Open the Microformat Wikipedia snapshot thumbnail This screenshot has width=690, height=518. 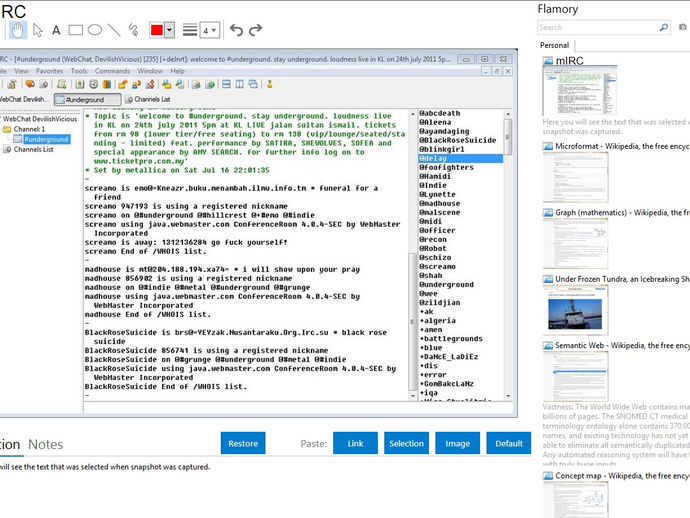(576, 177)
